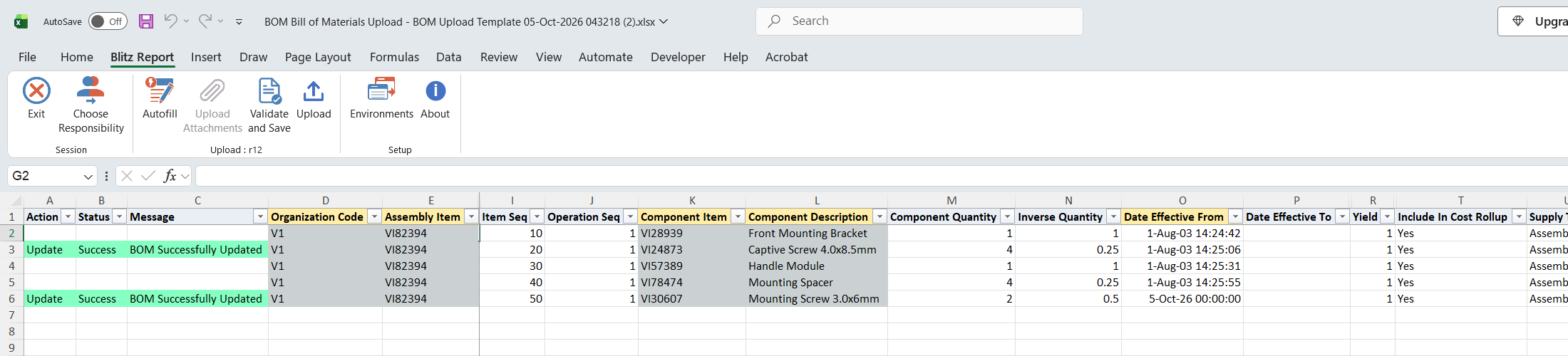1568x356 pixels.
Task: Click component item VI30607 cell
Action: click(692, 299)
